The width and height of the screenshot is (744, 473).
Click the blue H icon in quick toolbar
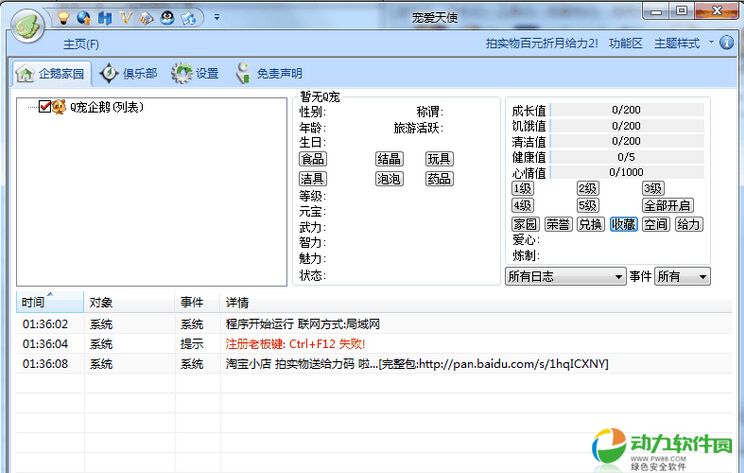(104, 17)
